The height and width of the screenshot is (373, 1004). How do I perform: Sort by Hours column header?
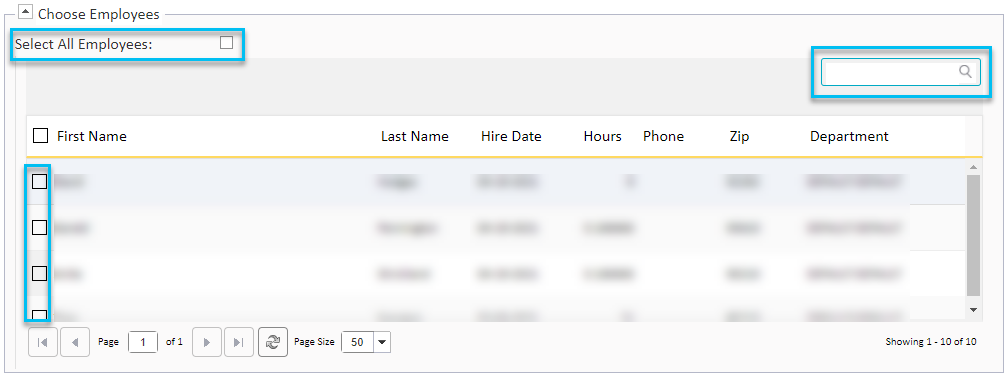(603, 136)
